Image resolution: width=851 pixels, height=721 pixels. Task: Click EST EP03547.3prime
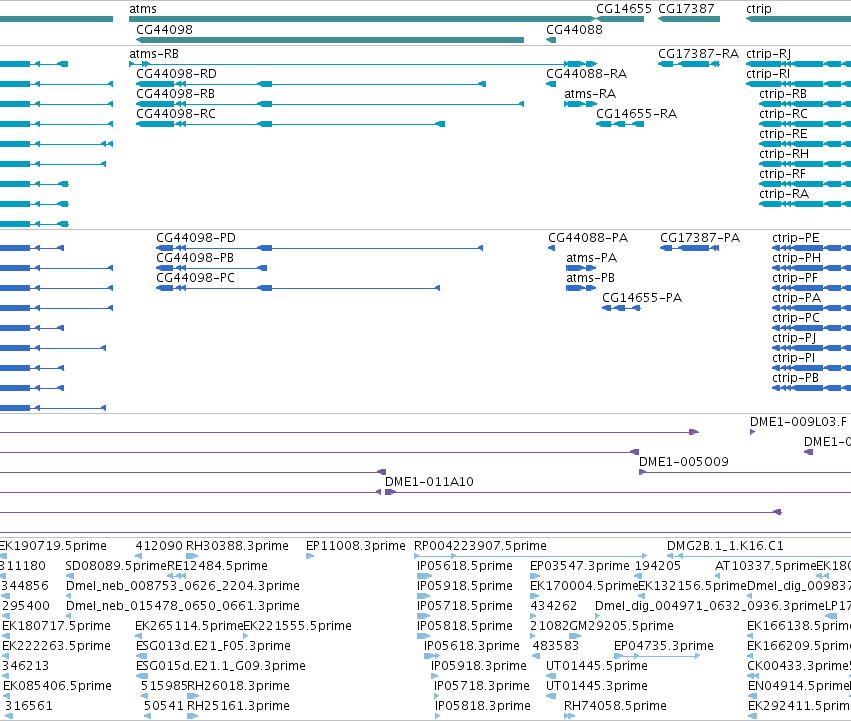click(x=535, y=576)
